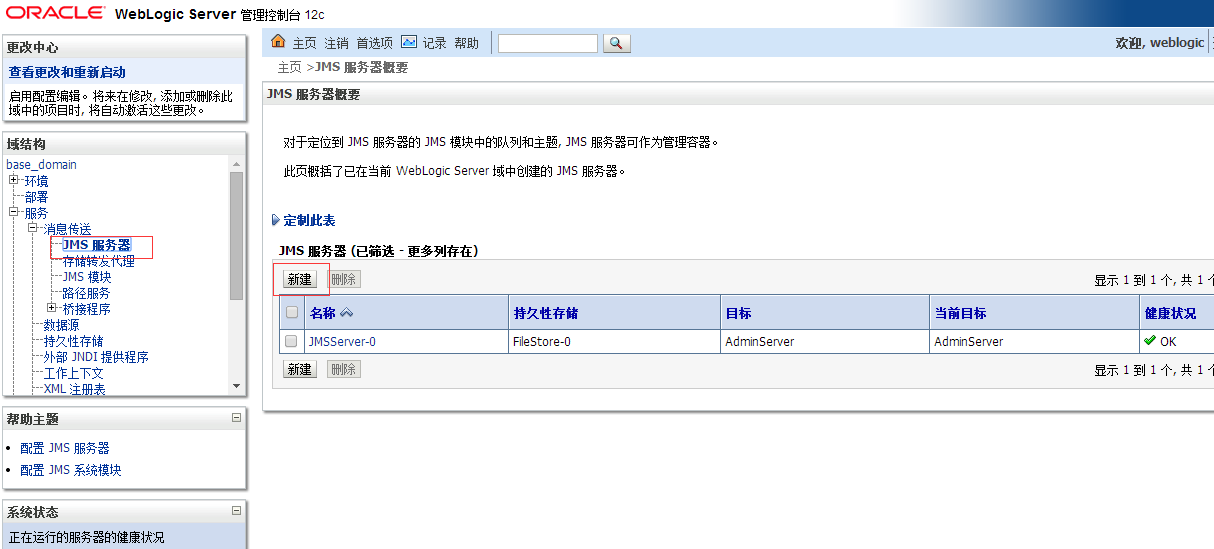Screen dimensions: 1214x549
Task: Select JMS 模块 tree item
Action: click(87, 277)
